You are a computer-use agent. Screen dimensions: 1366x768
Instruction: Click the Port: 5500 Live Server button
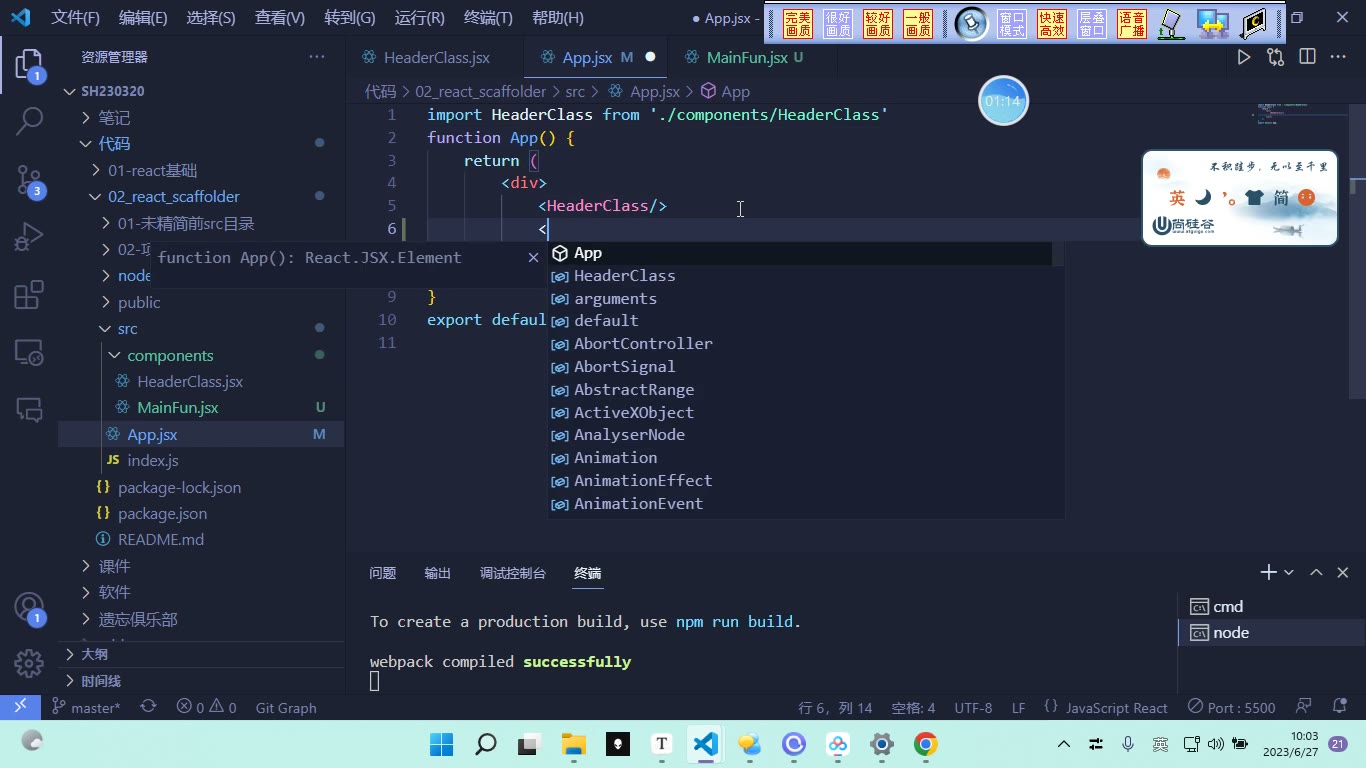[1231, 707]
